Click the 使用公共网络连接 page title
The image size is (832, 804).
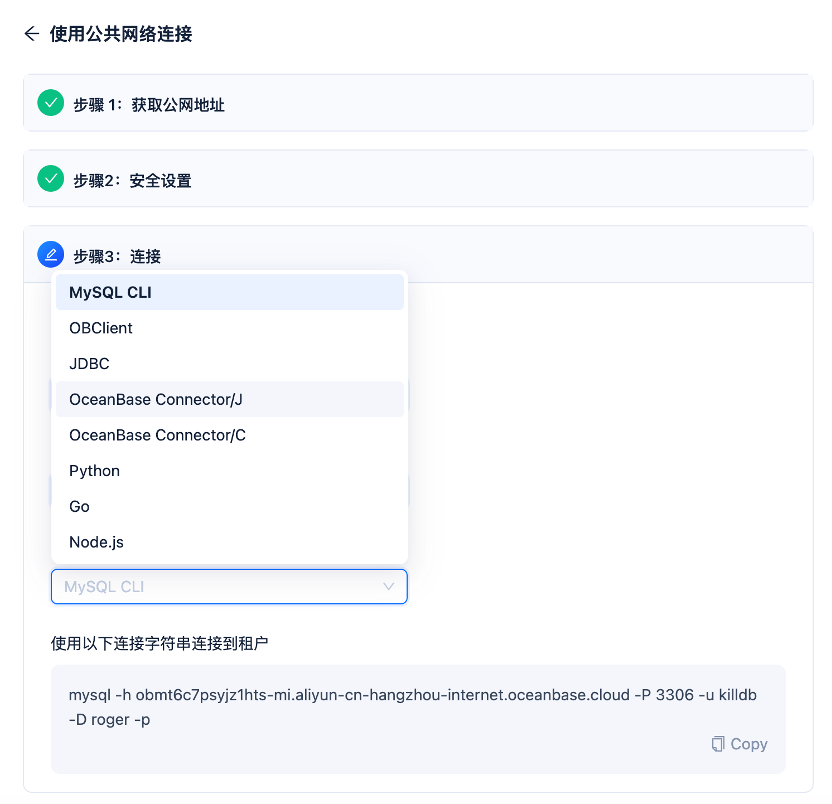point(121,34)
